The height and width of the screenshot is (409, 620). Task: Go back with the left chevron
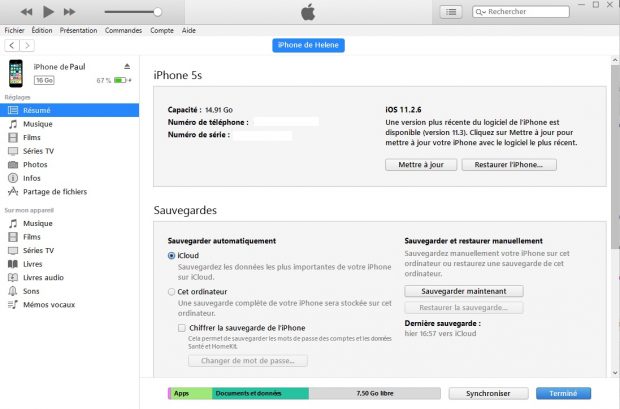pos(12,45)
